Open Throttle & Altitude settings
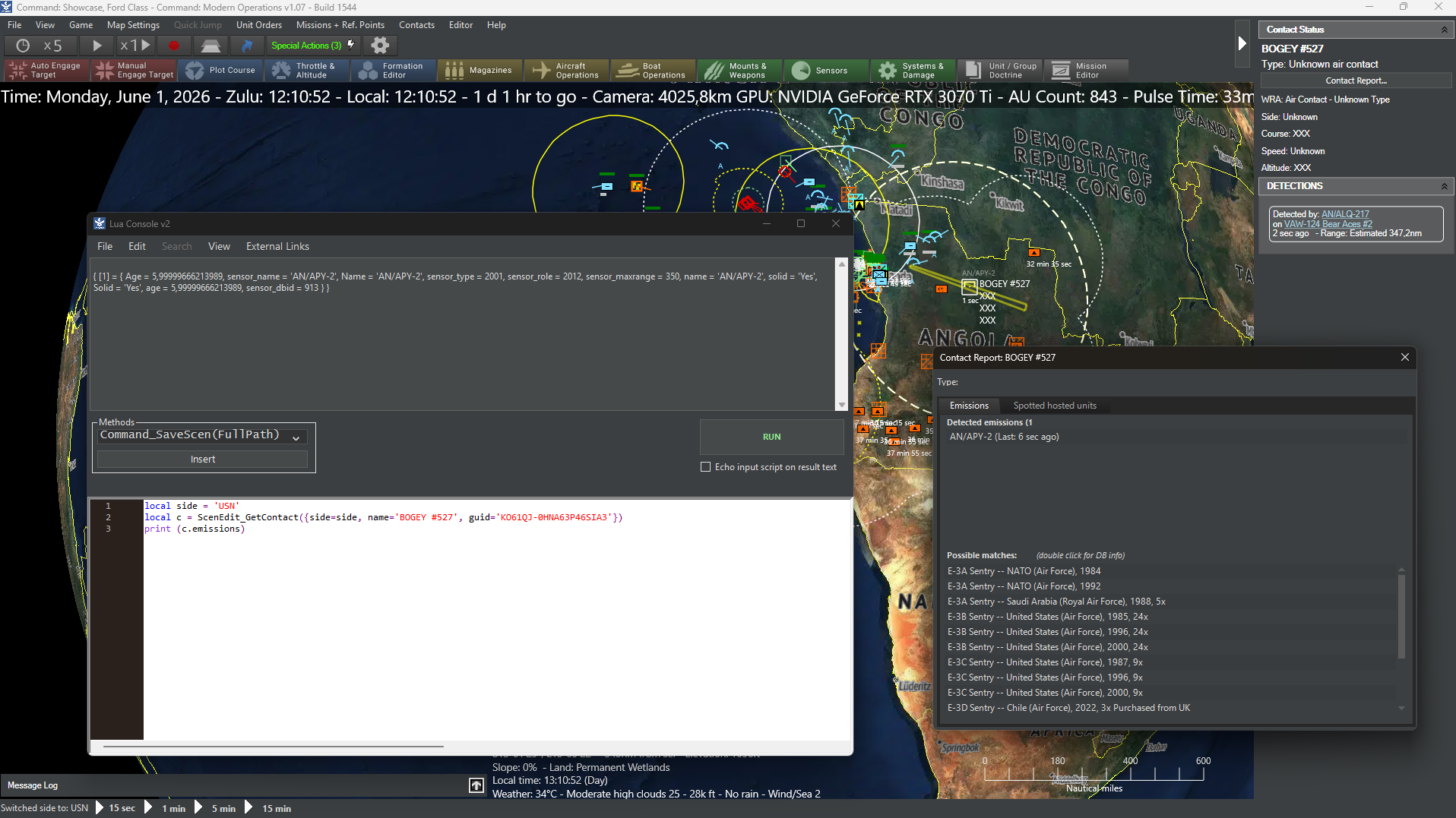Image resolution: width=1456 pixels, height=818 pixels. click(307, 71)
